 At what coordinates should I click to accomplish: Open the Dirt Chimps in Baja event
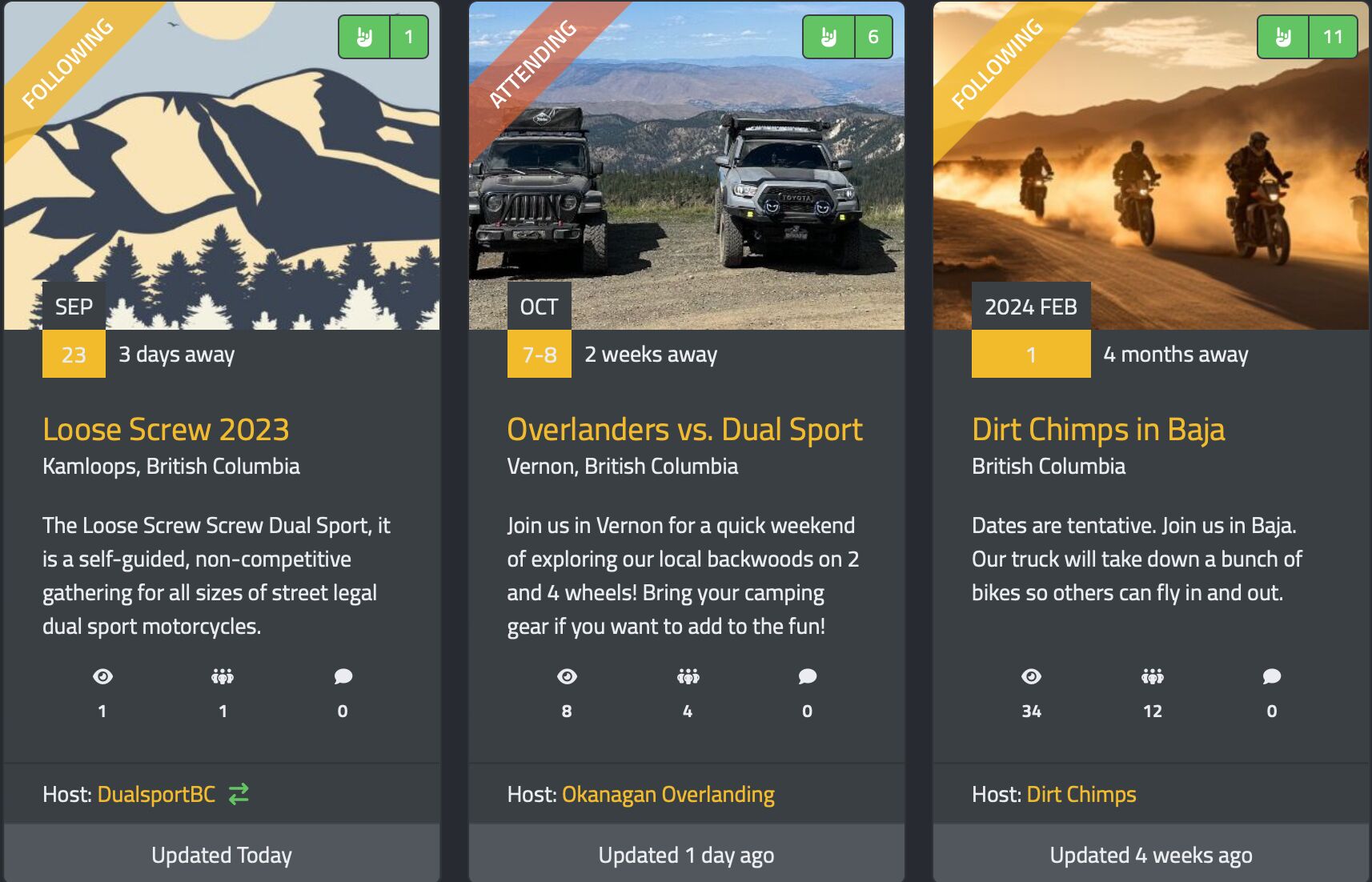(x=1098, y=430)
